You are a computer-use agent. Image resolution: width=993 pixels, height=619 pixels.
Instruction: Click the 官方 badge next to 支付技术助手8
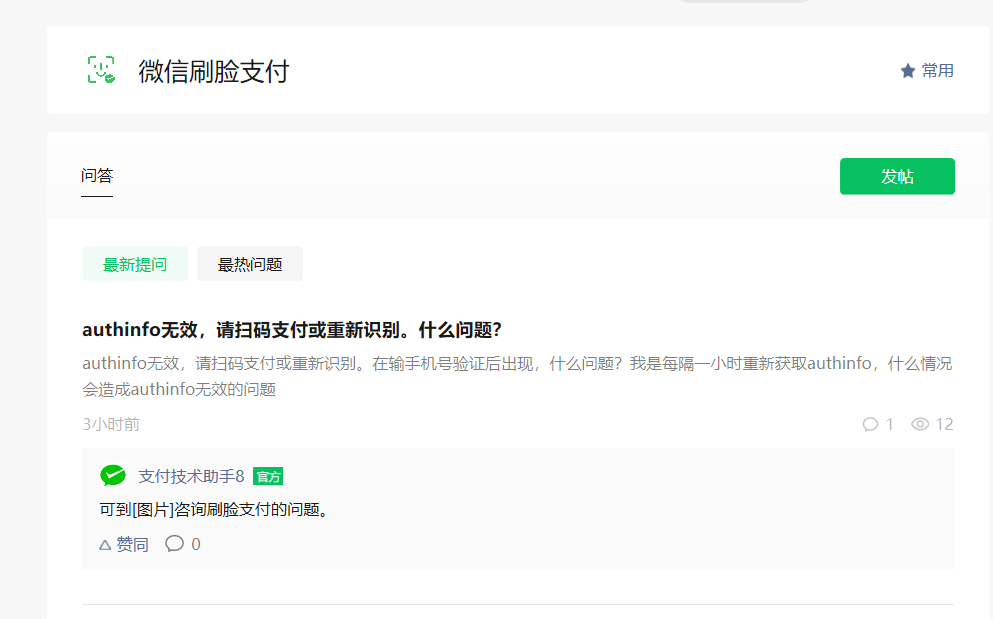268,476
